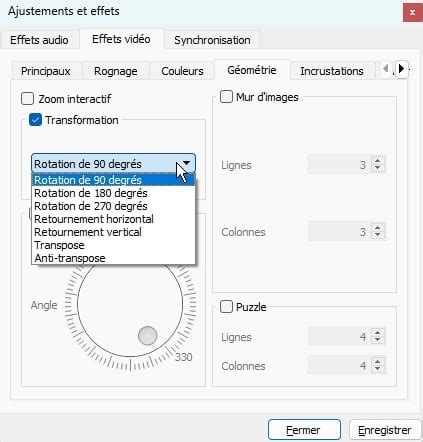The image size is (423, 442).
Task: Click Puzzle Lignes value field
Action: [x=338, y=336]
